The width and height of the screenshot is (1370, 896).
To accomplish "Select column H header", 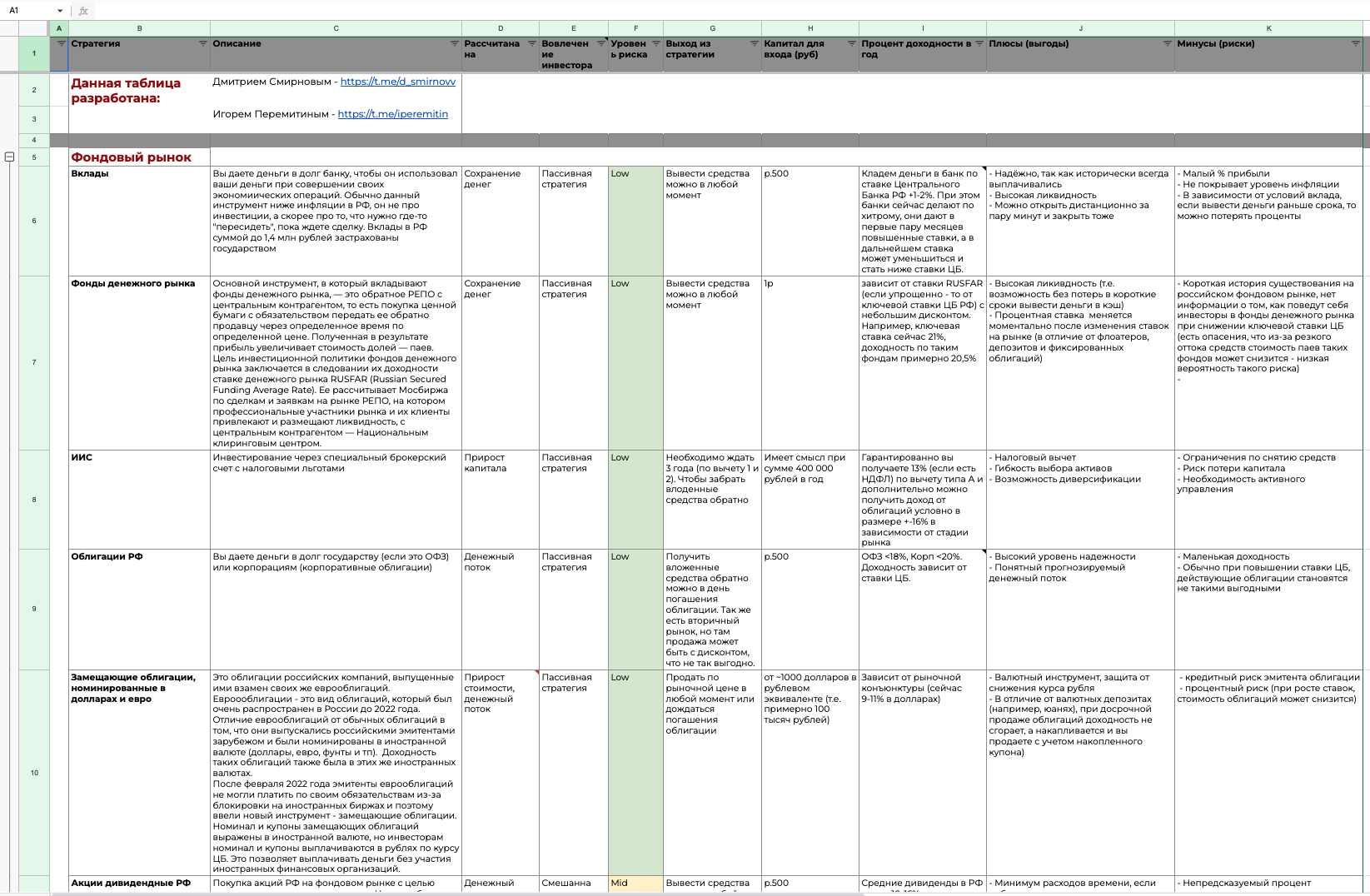I will point(810,28).
